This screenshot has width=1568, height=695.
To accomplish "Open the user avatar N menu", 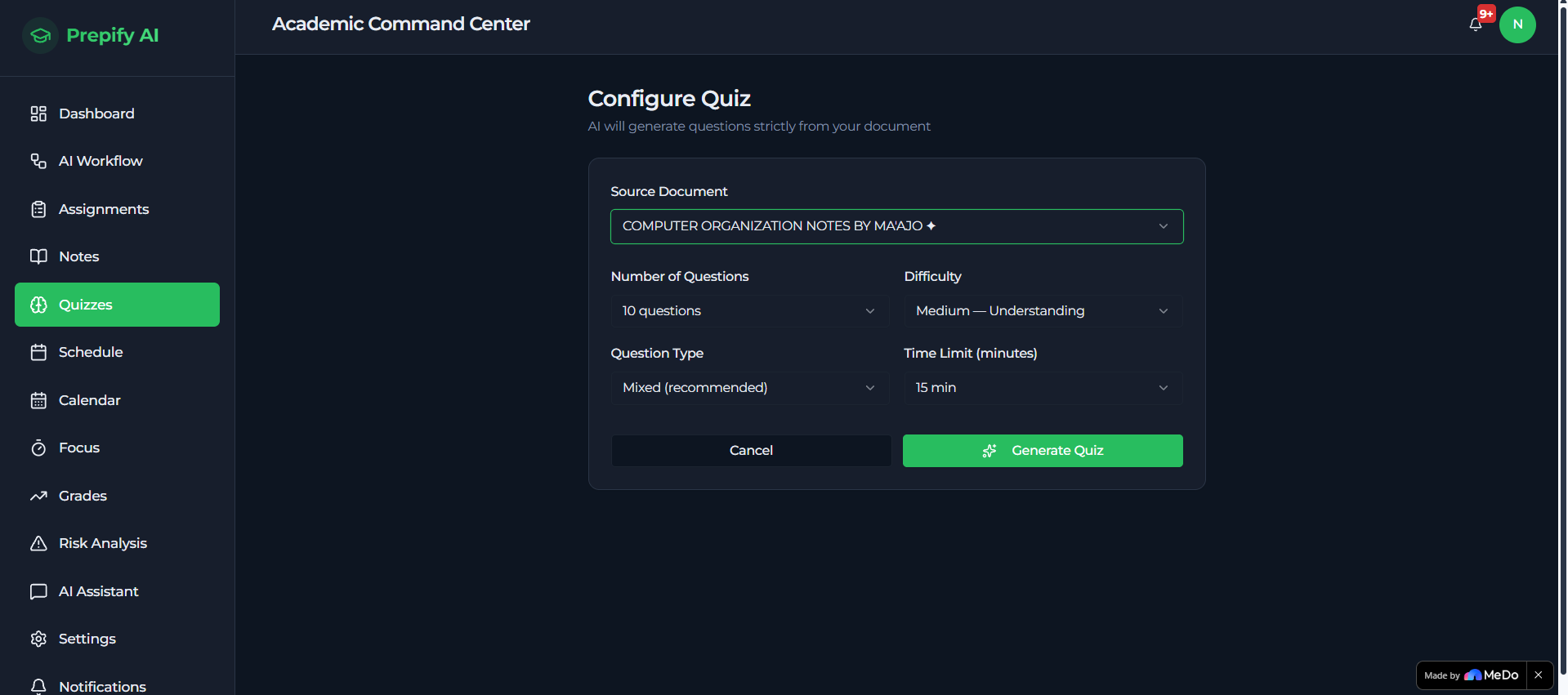I will (1517, 25).
